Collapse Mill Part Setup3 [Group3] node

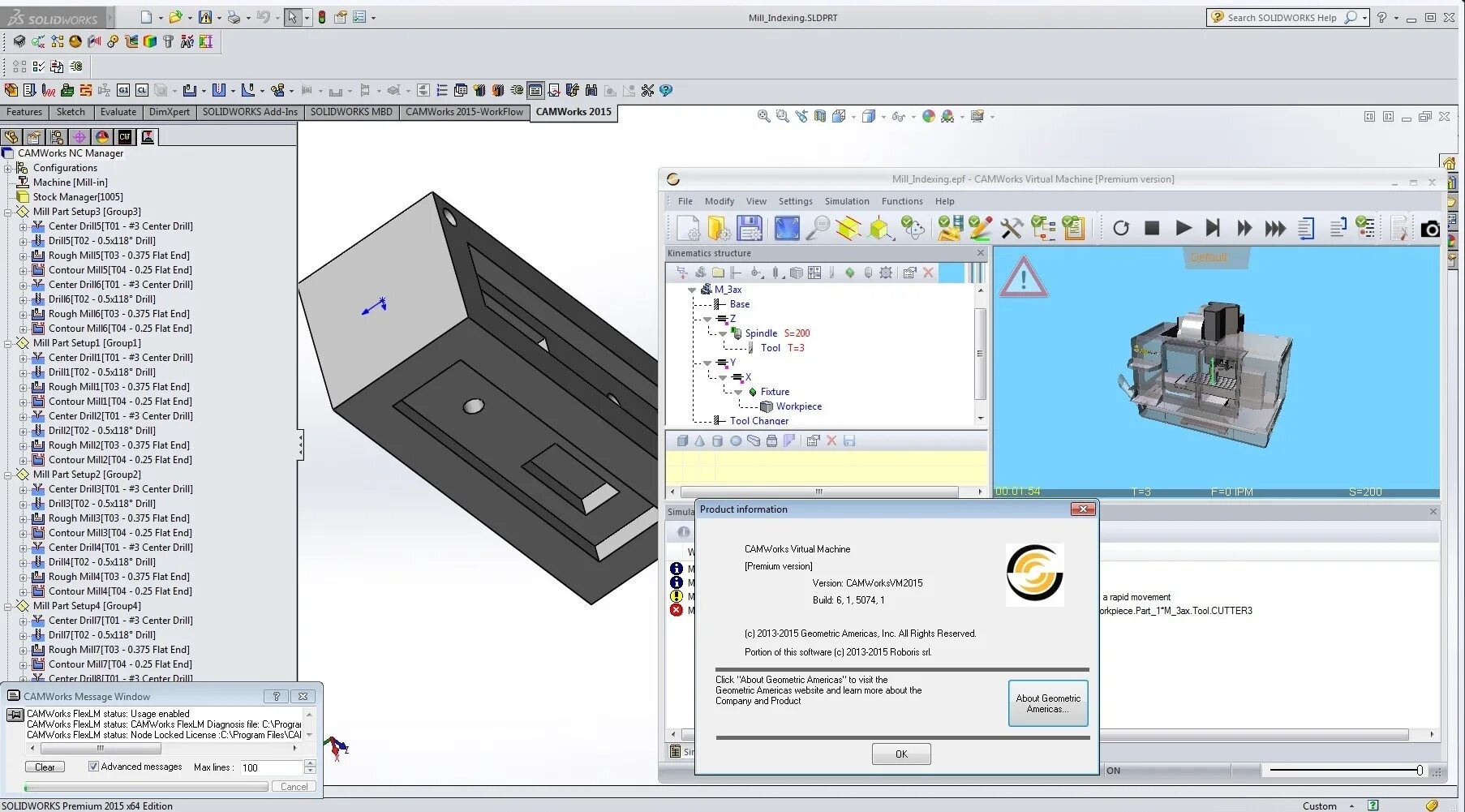pos(8,212)
